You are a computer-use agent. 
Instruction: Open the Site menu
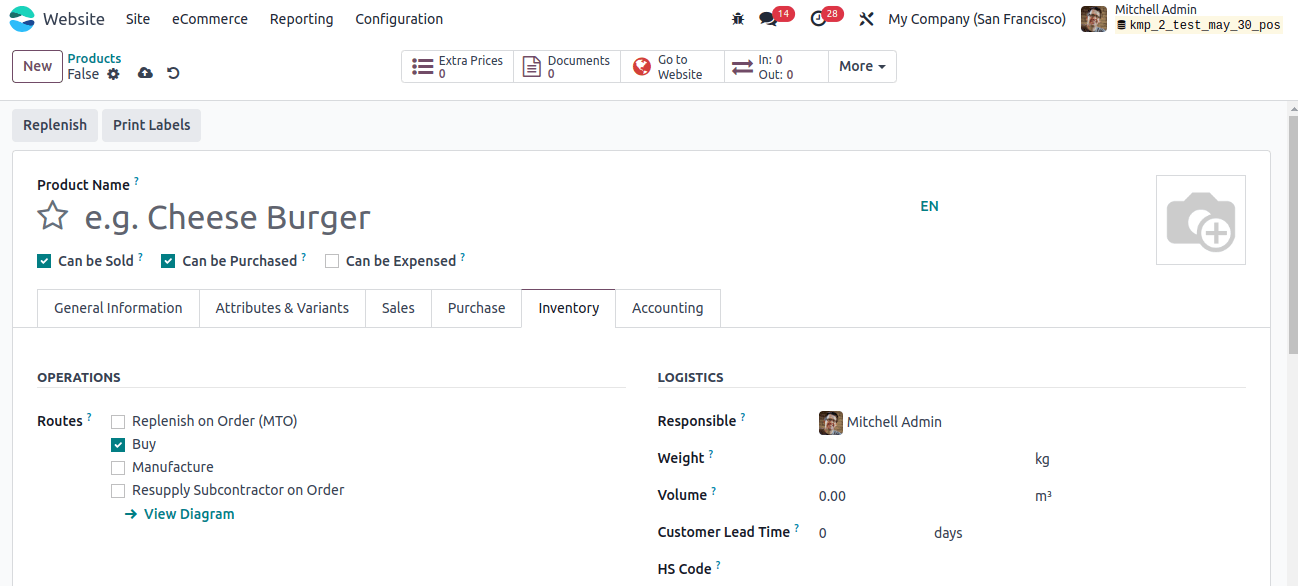point(138,19)
